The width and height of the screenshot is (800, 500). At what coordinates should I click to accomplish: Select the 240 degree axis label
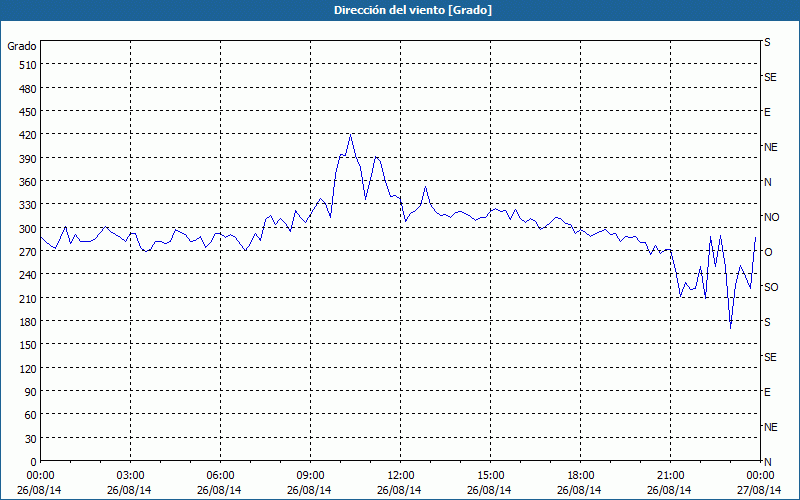(x=28, y=276)
